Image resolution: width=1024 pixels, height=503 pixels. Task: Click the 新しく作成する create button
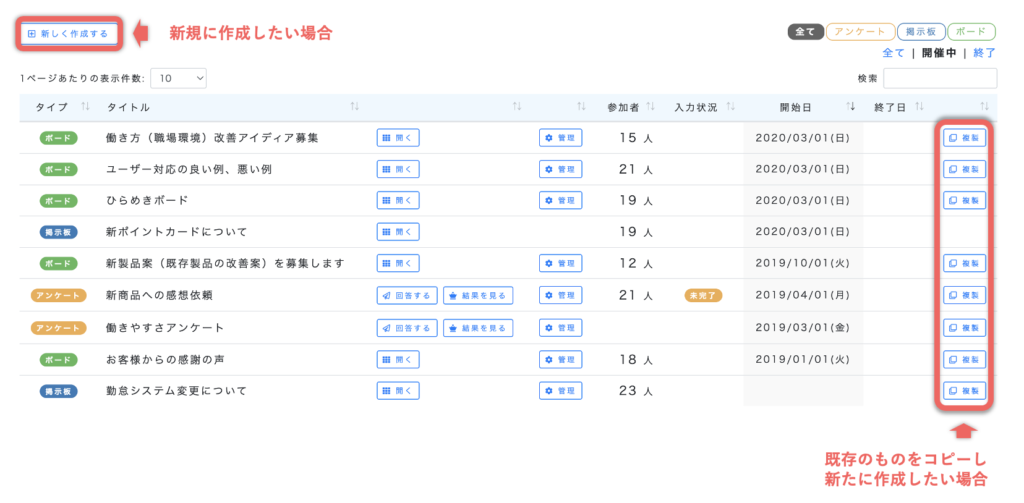click(x=70, y=33)
